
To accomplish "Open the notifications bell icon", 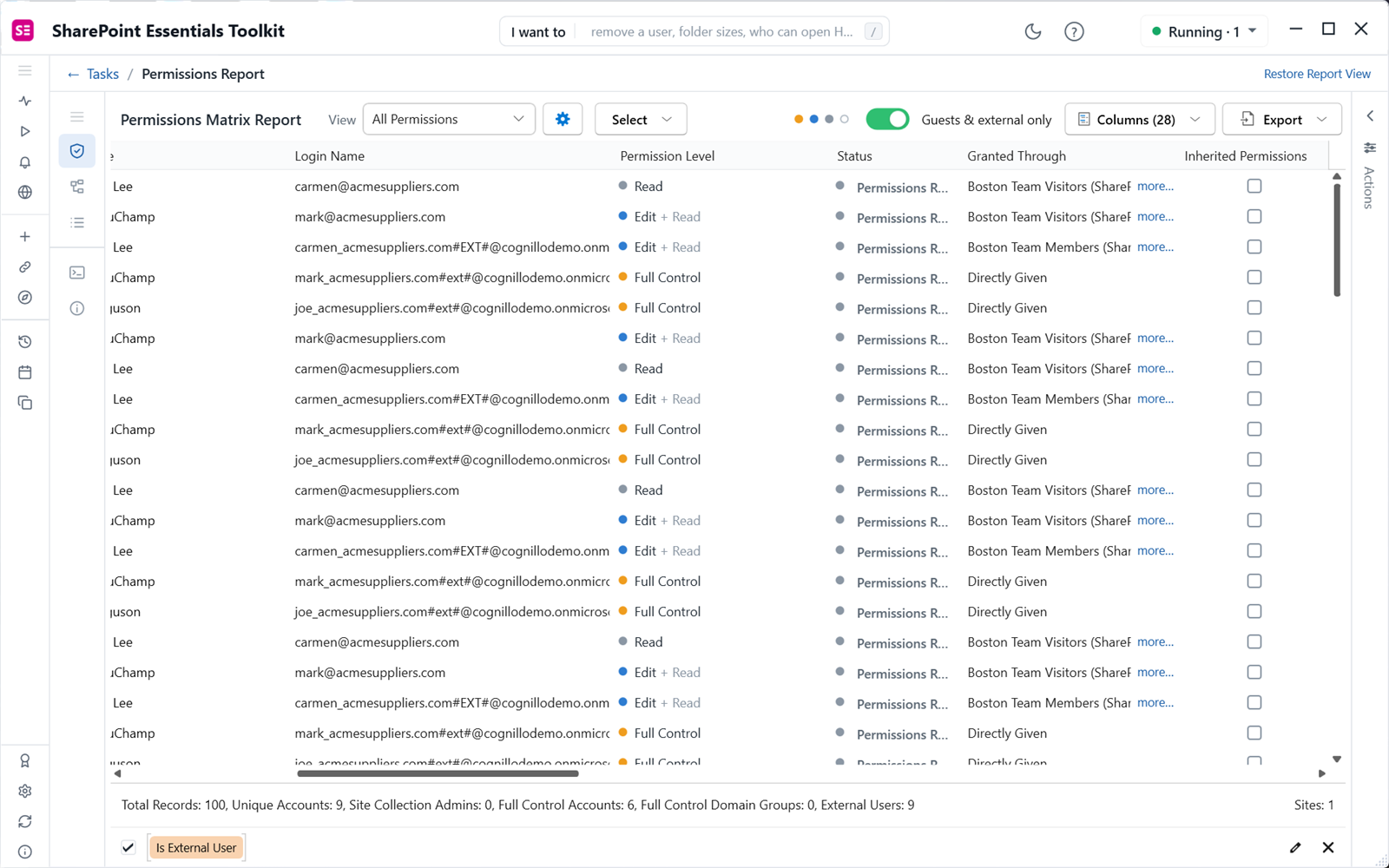I will [25, 162].
